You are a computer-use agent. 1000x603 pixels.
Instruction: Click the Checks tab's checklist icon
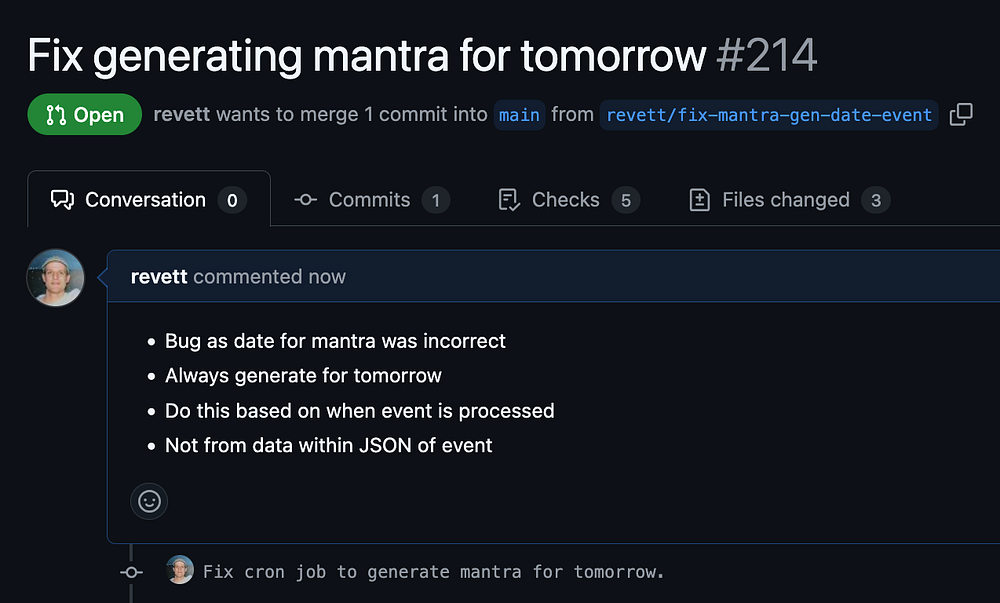pyautogui.click(x=509, y=200)
